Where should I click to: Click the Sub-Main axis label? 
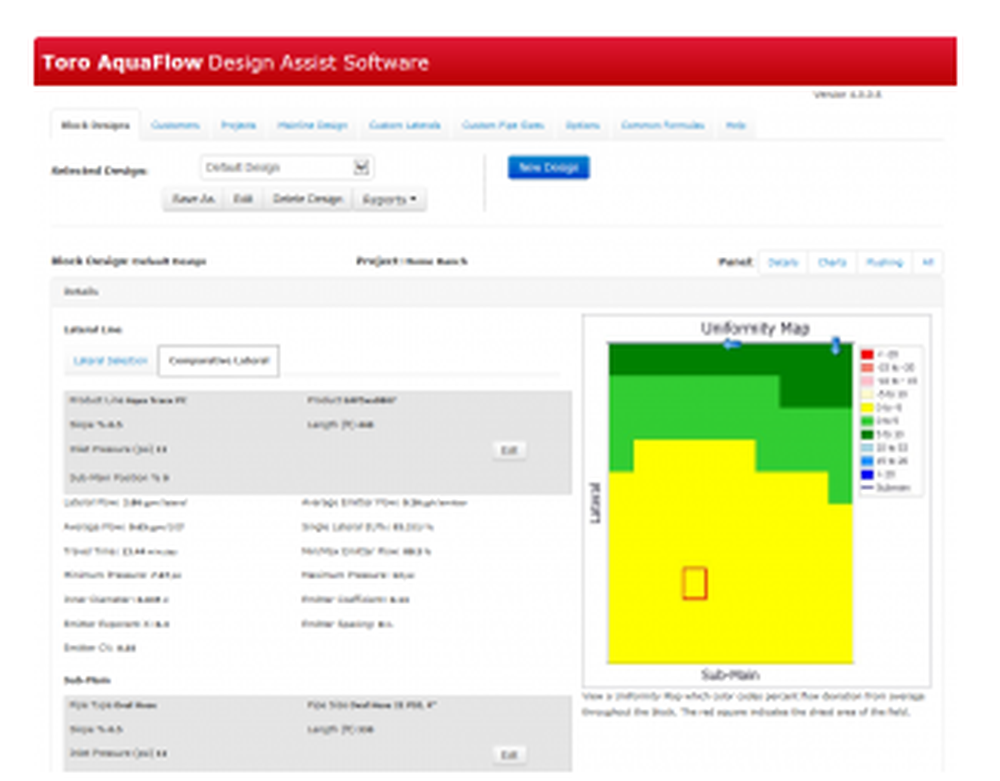point(730,675)
